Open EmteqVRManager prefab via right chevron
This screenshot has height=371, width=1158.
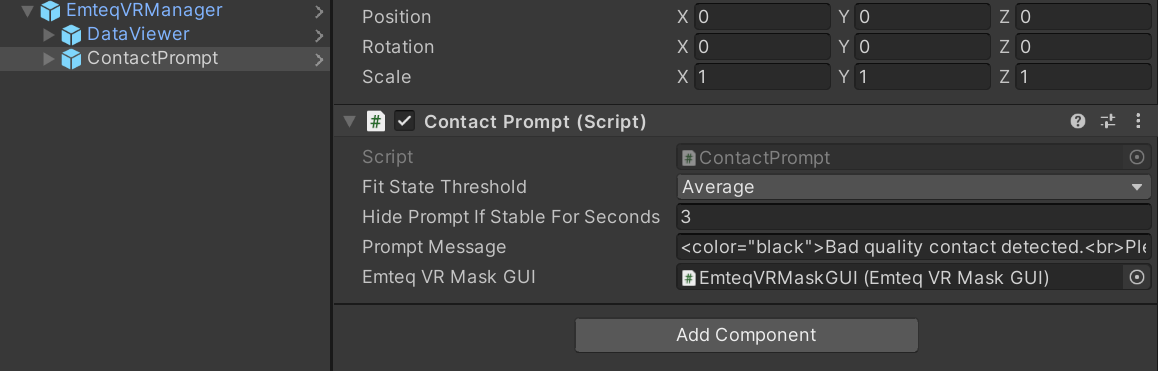pos(319,11)
